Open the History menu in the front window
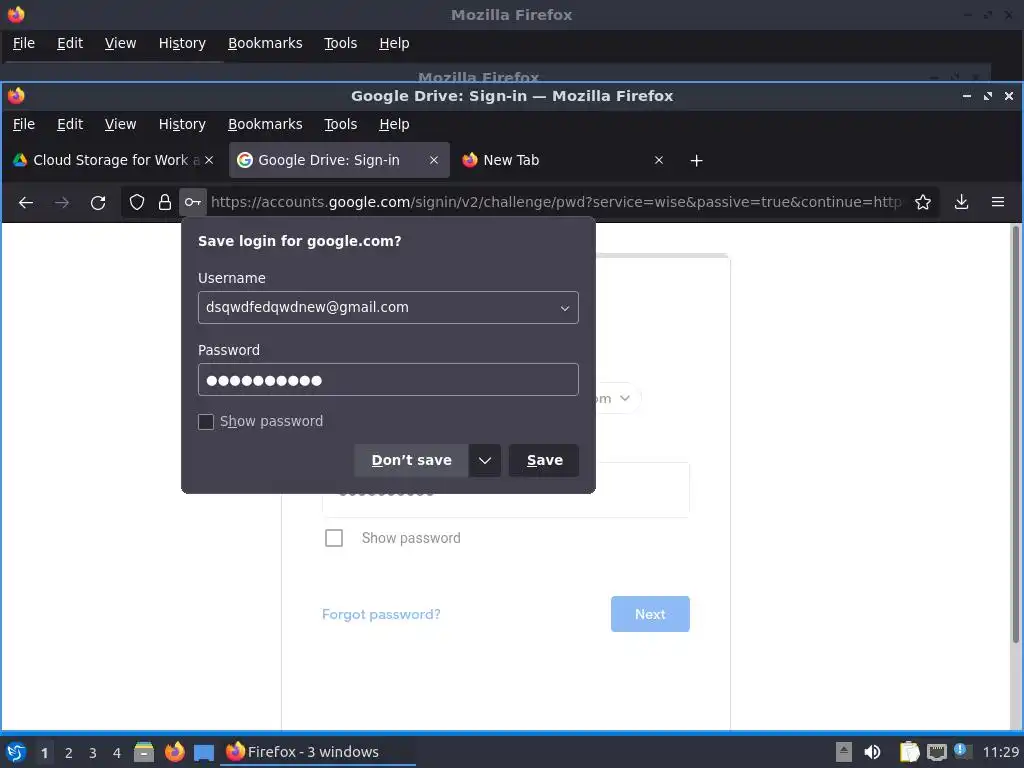 (182, 124)
